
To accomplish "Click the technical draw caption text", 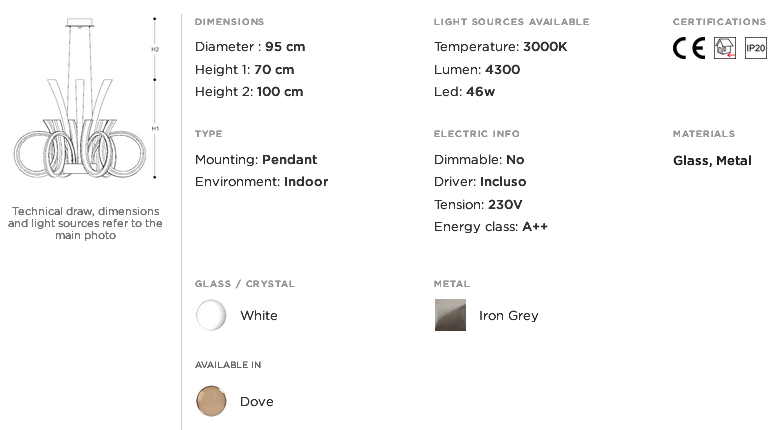I will (85, 223).
